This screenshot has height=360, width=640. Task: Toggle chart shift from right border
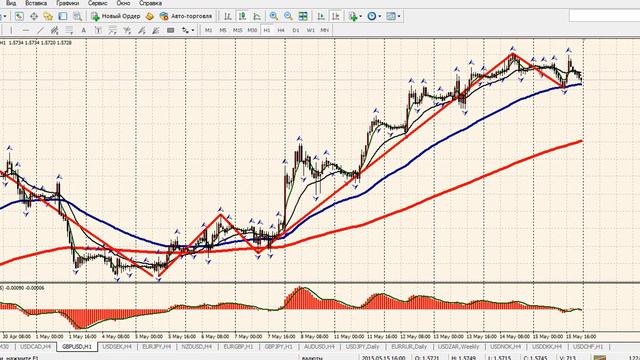[x=336, y=16]
